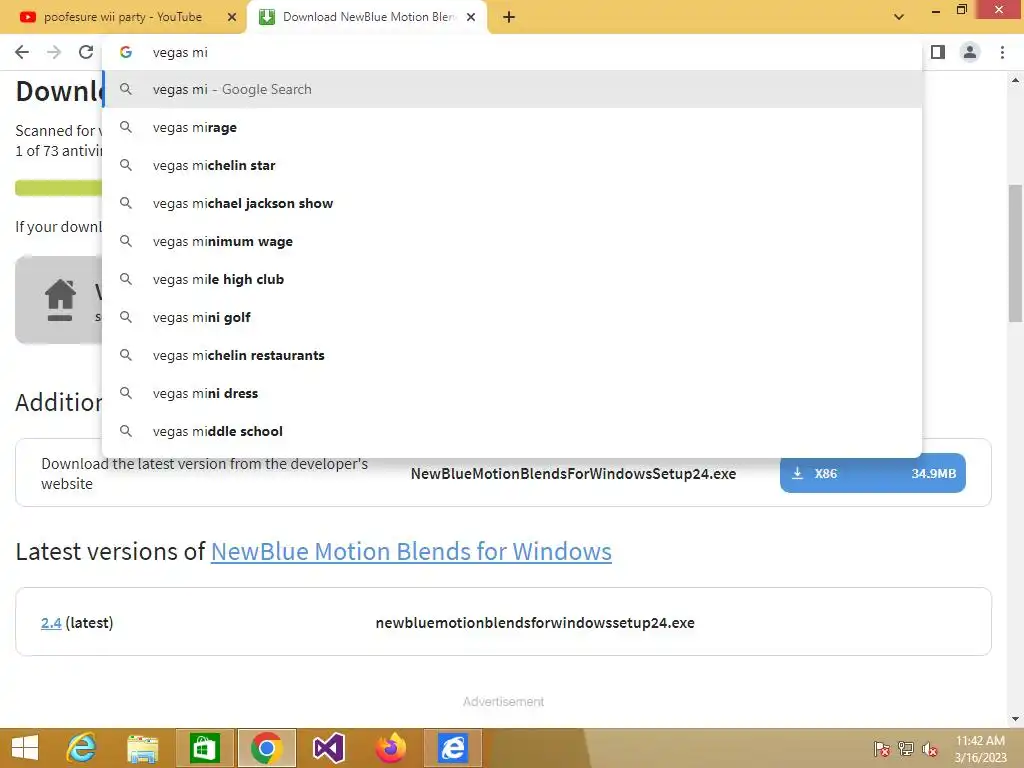
Task: Open the Windows Start button
Action: (x=25, y=748)
